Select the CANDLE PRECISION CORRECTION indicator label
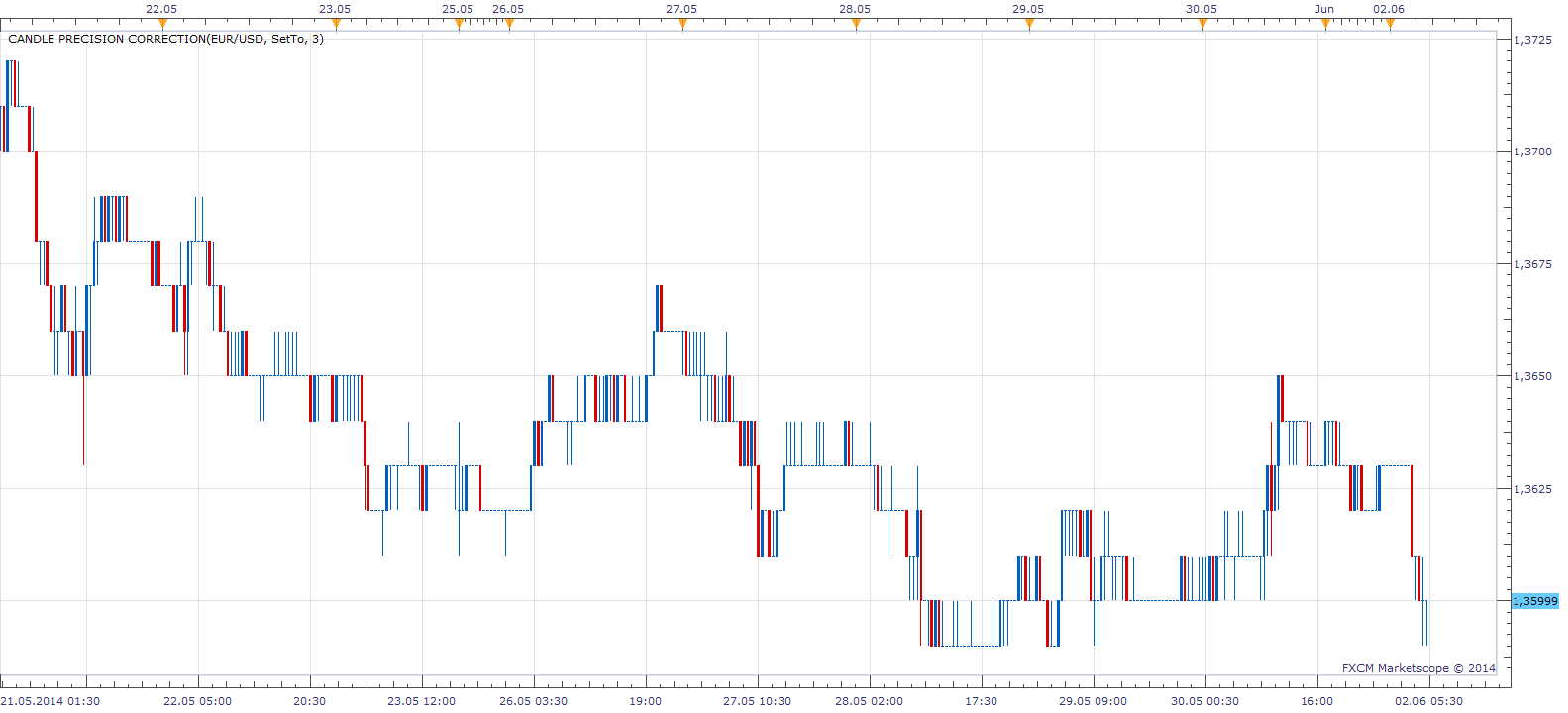The image size is (1568, 713). pyautogui.click(x=165, y=39)
